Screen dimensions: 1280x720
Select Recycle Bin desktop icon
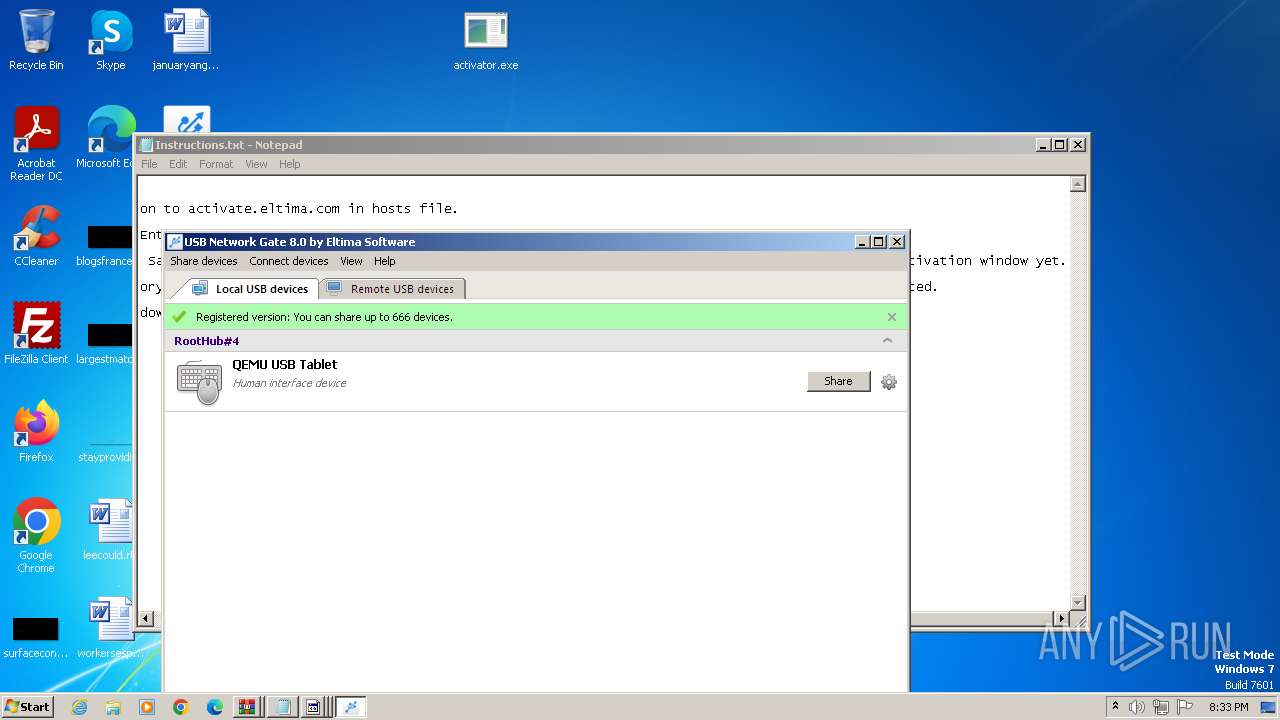(x=36, y=41)
